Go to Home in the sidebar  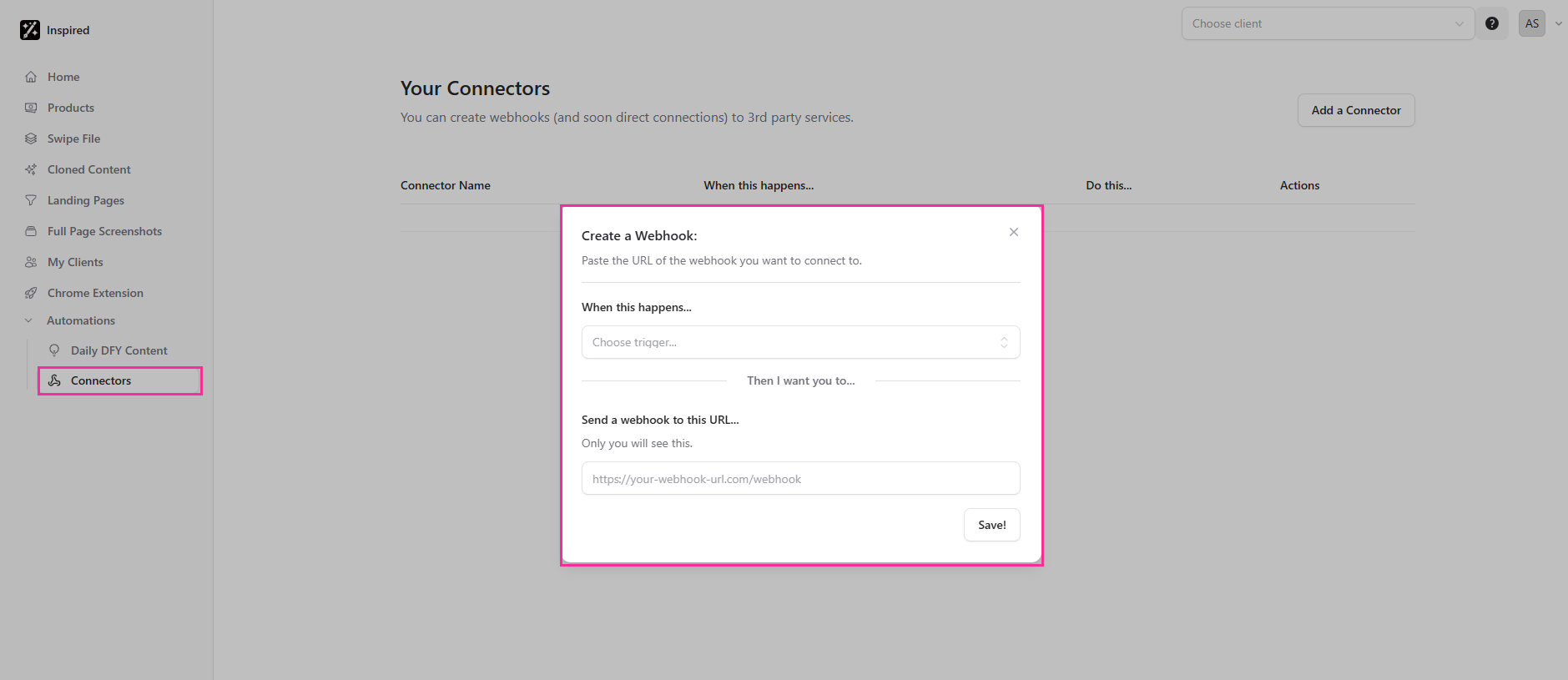[x=63, y=77]
